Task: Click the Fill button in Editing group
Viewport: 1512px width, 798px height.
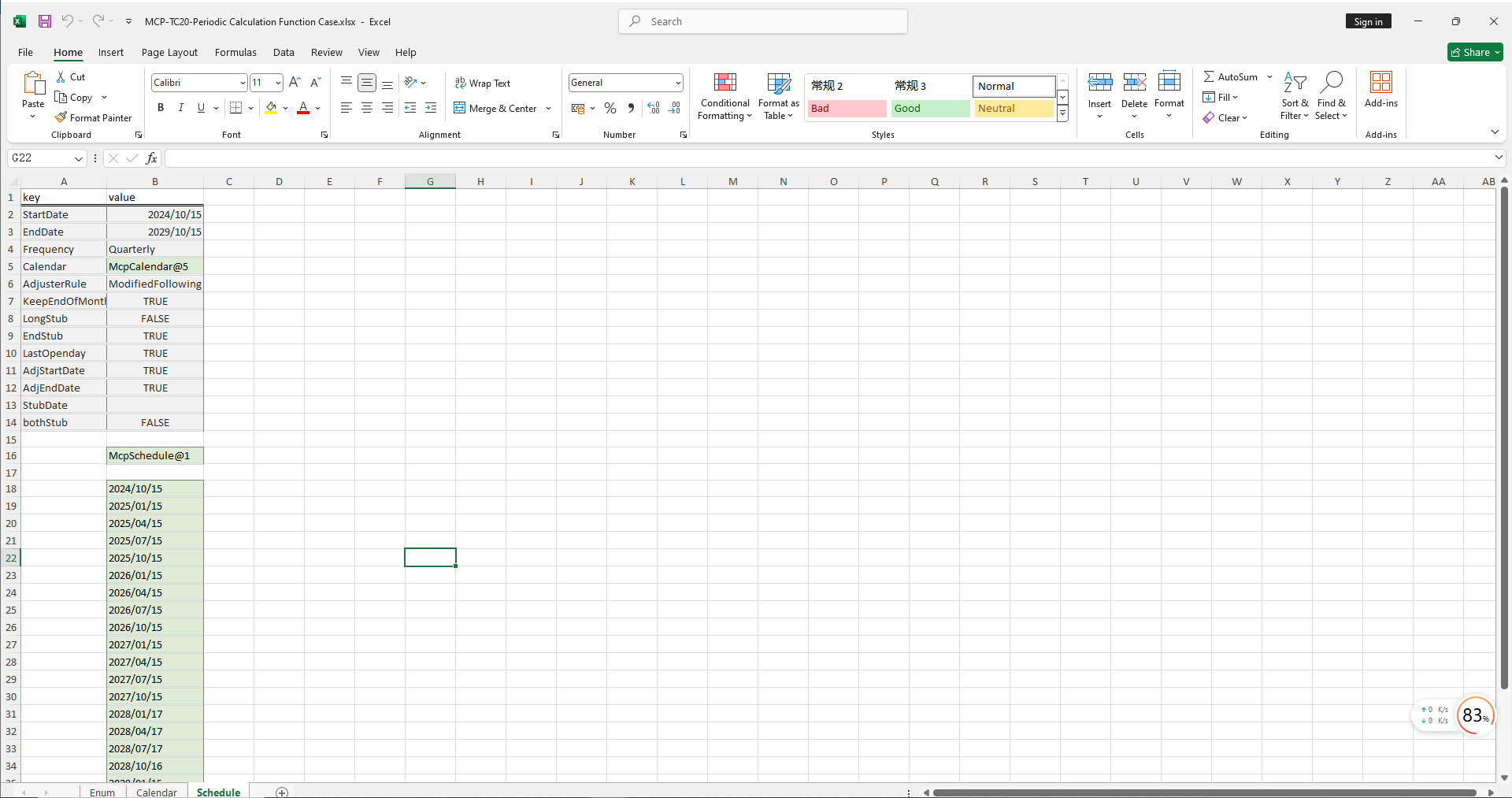Action: (x=1221, y=97)
